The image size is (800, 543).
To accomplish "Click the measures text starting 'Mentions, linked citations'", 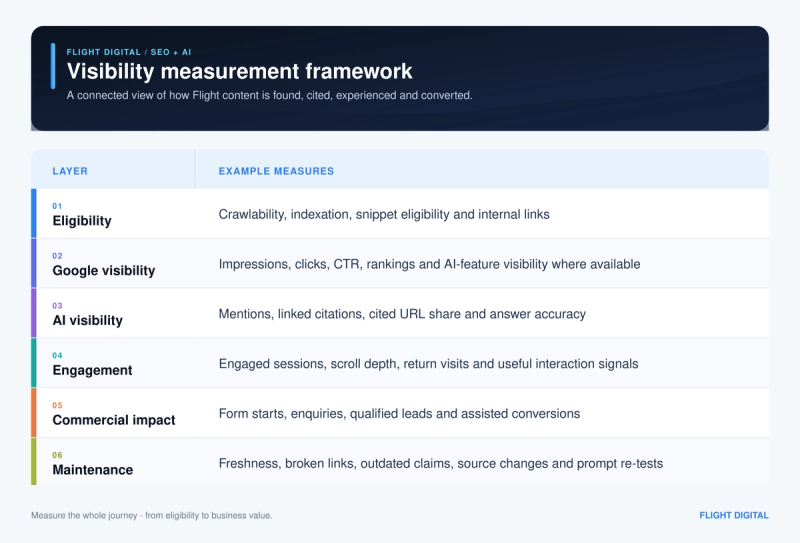I will (x=402, y=314).
